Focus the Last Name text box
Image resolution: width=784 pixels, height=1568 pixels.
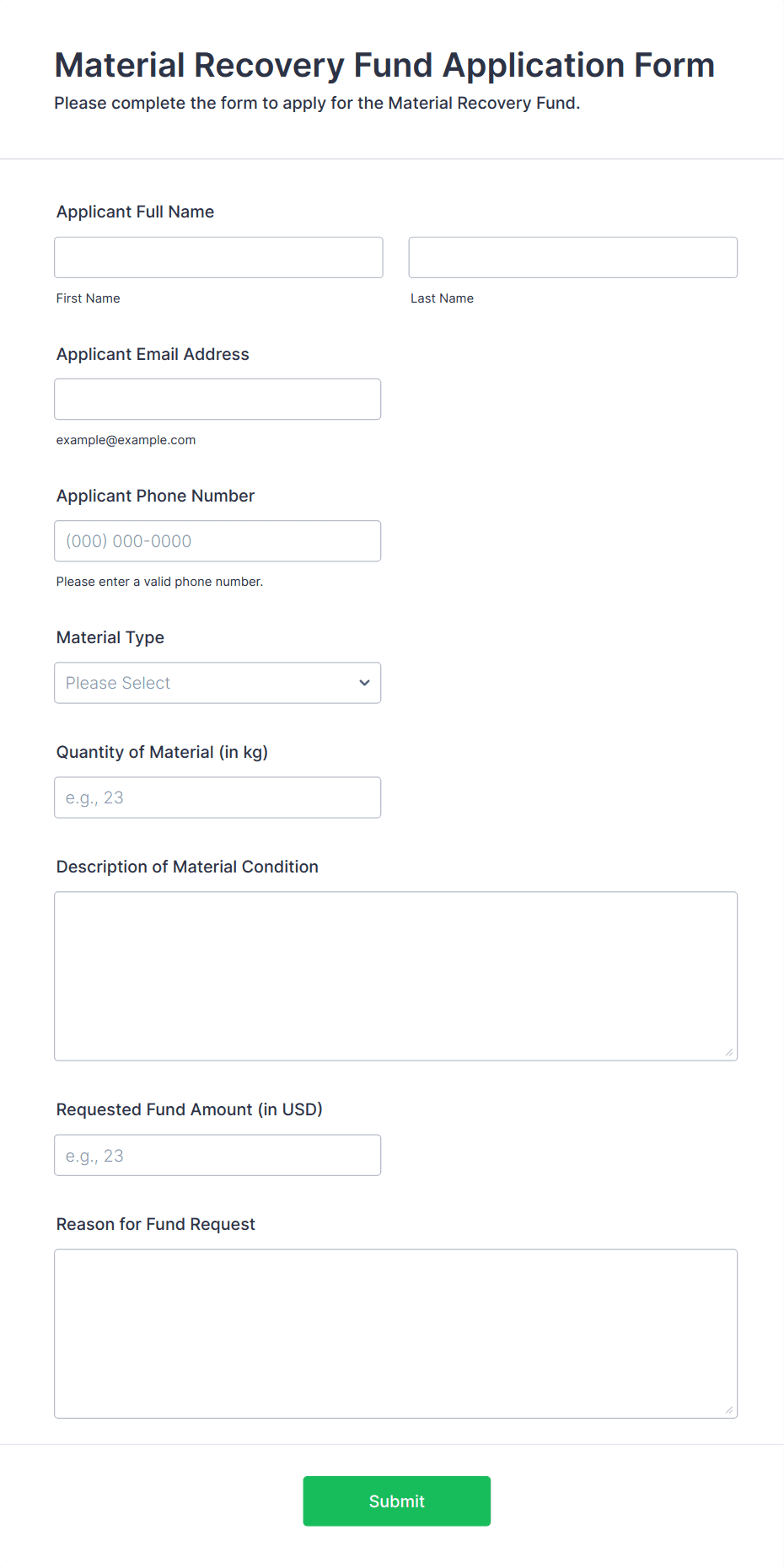pos(572,257)
